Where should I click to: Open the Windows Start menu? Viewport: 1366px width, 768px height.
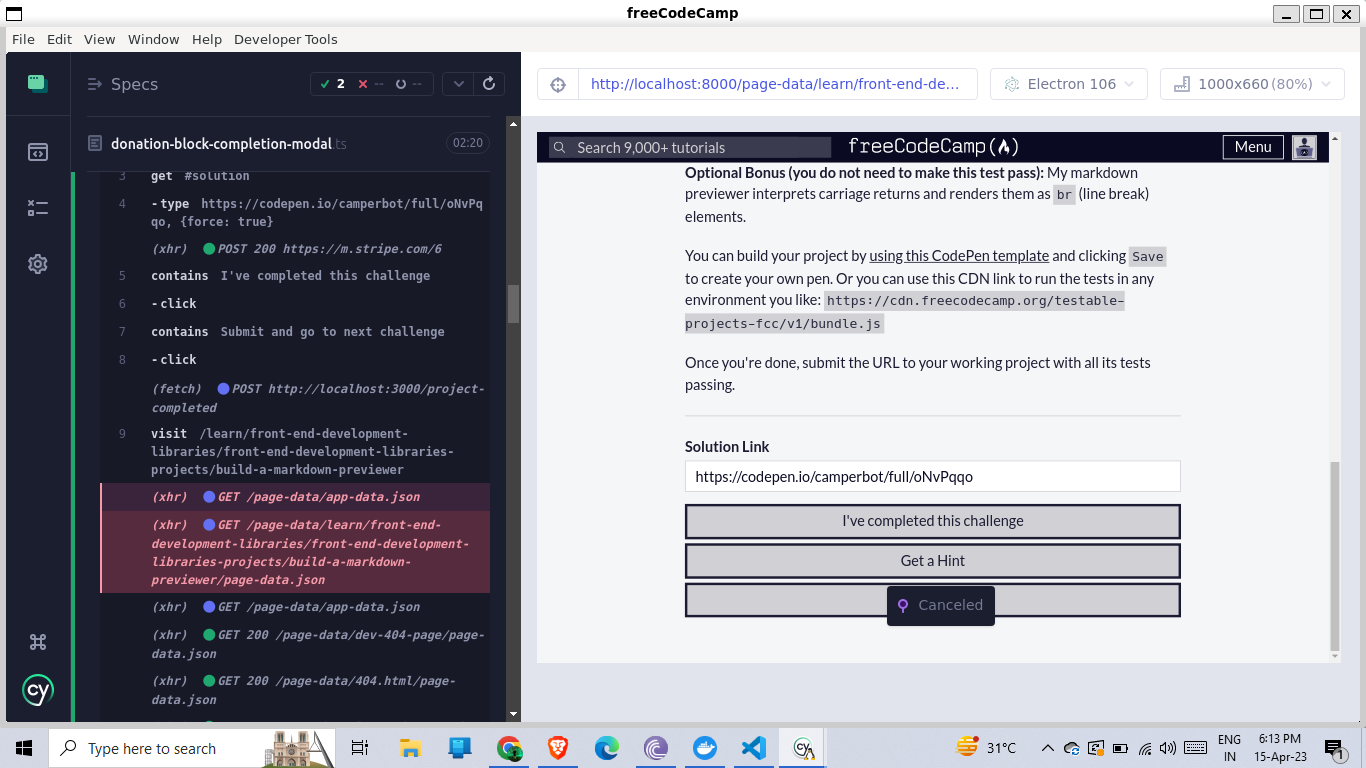tap(24, 748)
